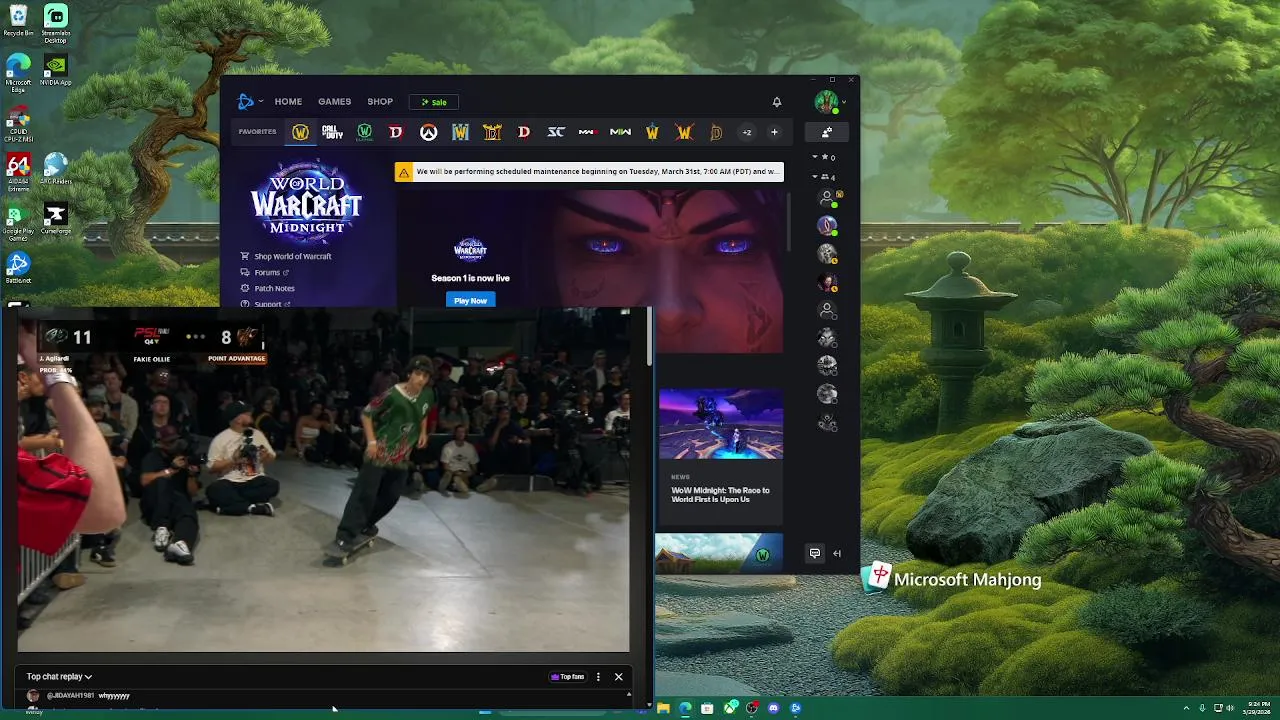
Task: Open Microsoft Edge in the taskbar
Action: (x=685, y=708)
